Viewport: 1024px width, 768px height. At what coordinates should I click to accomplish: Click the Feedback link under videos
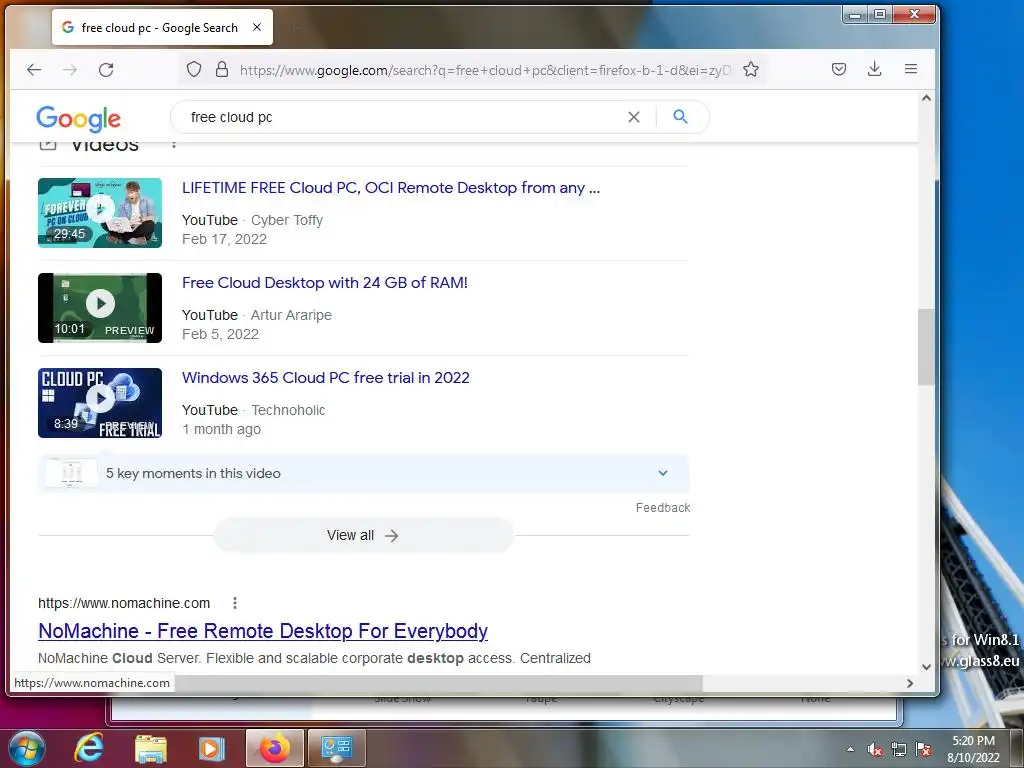[x=662, y=507]
